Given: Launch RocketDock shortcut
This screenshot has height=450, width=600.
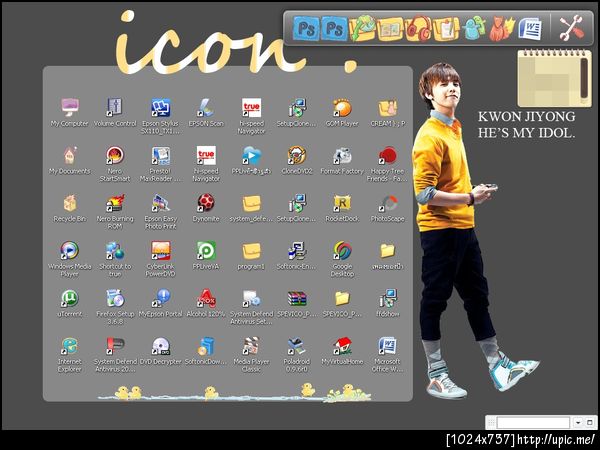Looking at the screenshot, I should pos(342,207).
